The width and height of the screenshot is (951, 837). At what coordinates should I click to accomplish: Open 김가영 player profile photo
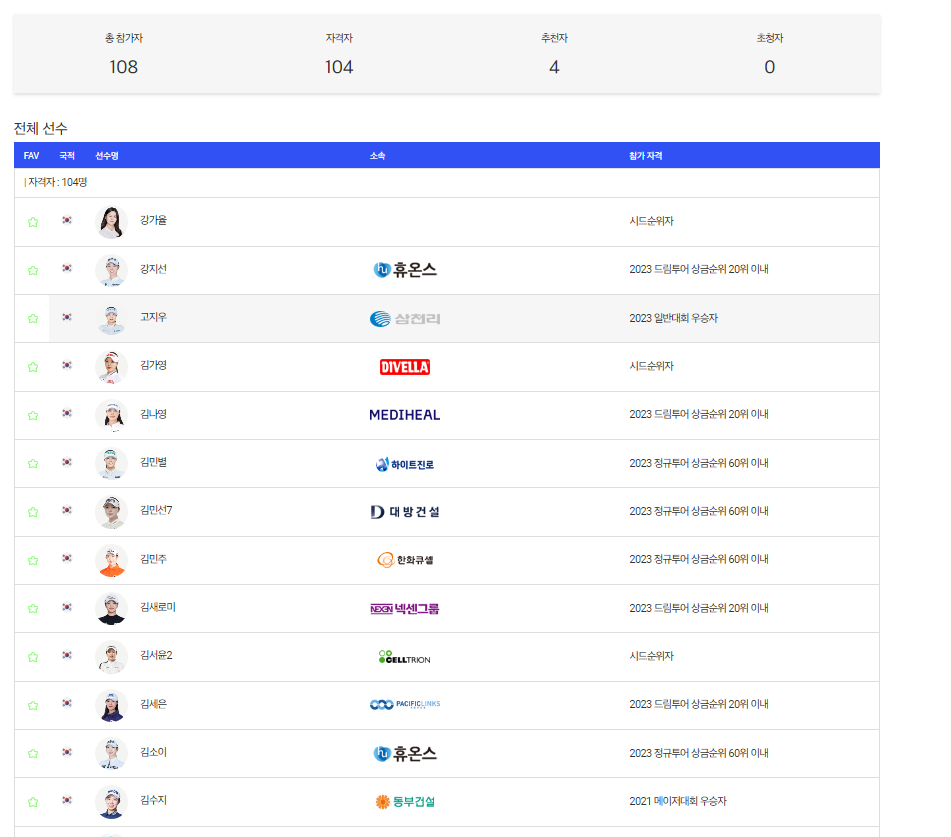pos(112,367)
